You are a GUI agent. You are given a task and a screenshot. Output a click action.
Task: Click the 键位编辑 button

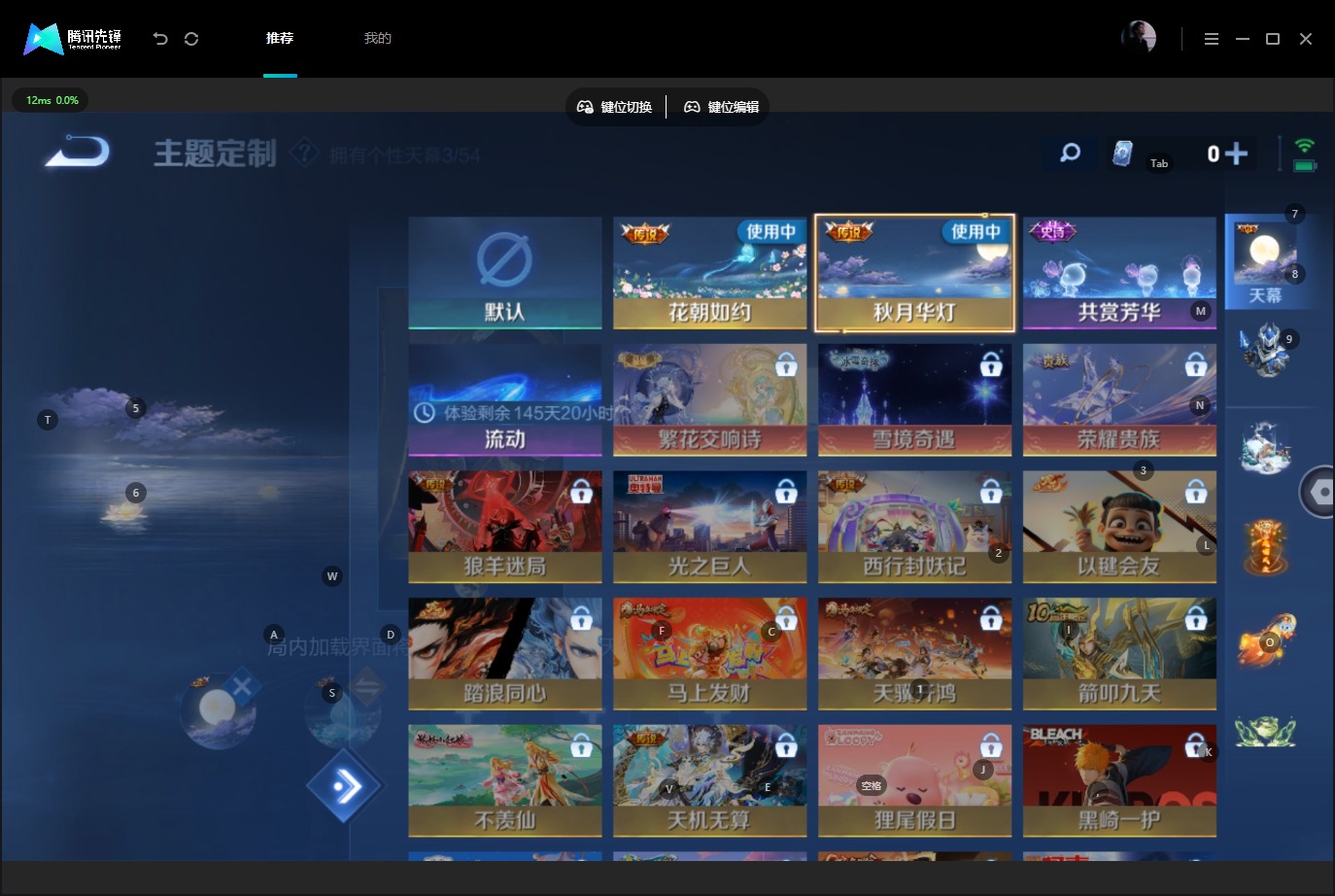[x=722, y=107]
